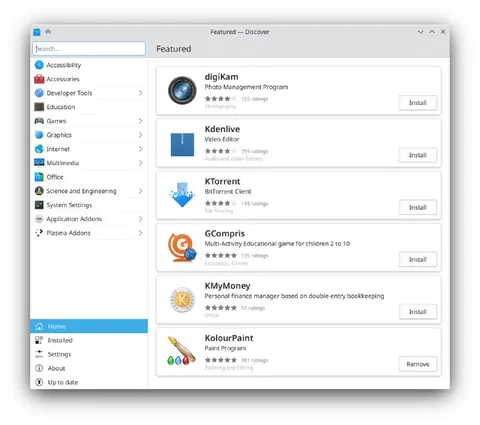This screenshot has width=480, height=425.
Task: Expand the Internet category arrow
Action: point(140,149)
